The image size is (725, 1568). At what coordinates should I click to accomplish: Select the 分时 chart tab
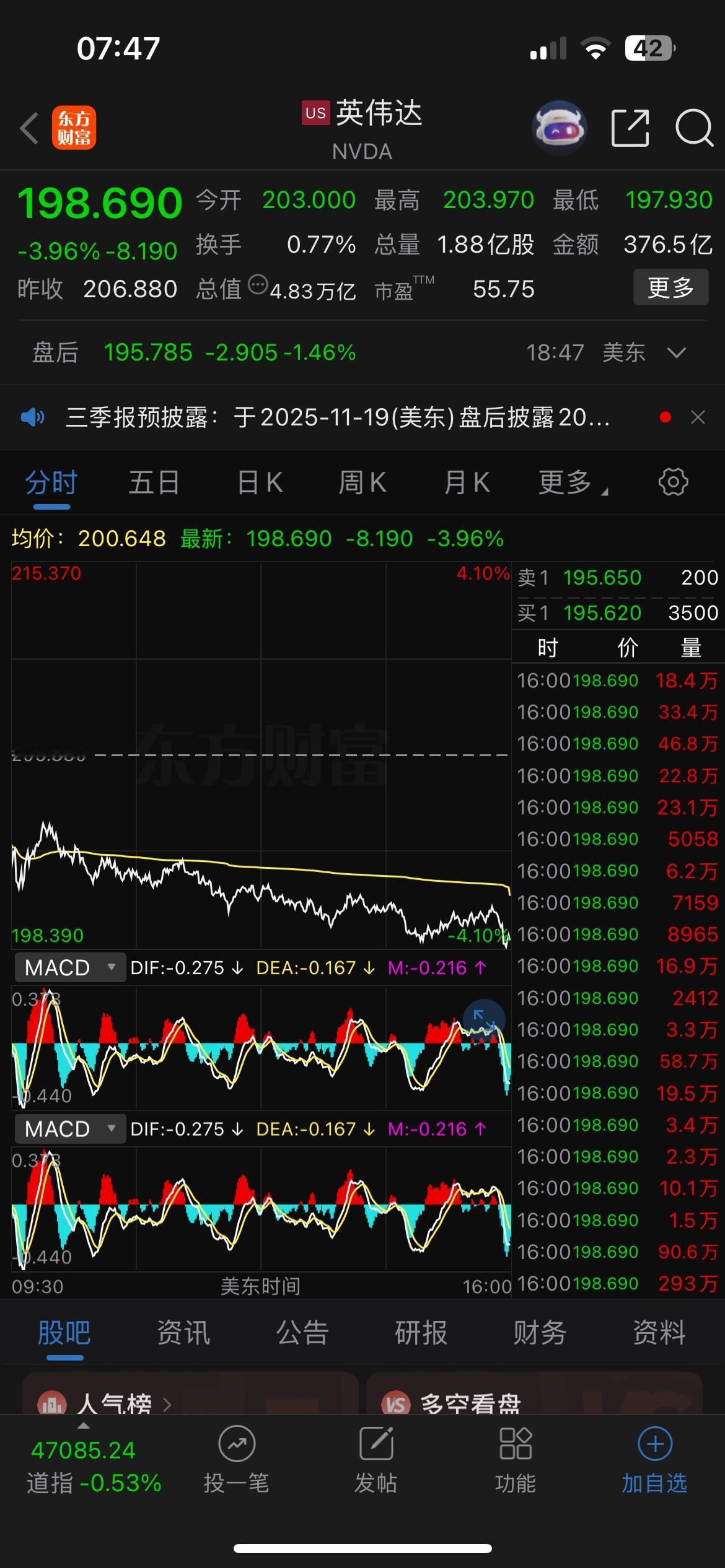(x=51, y=482)
